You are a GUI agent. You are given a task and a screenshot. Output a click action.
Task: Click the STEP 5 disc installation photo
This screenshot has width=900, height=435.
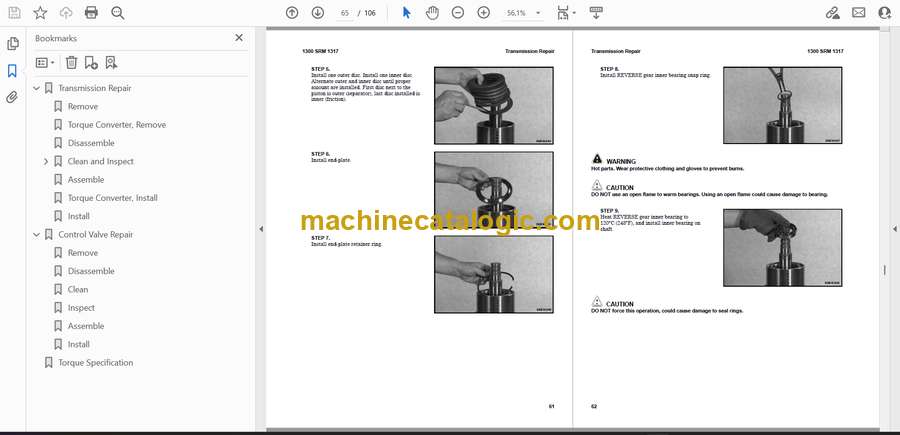[x=494, y=106]
